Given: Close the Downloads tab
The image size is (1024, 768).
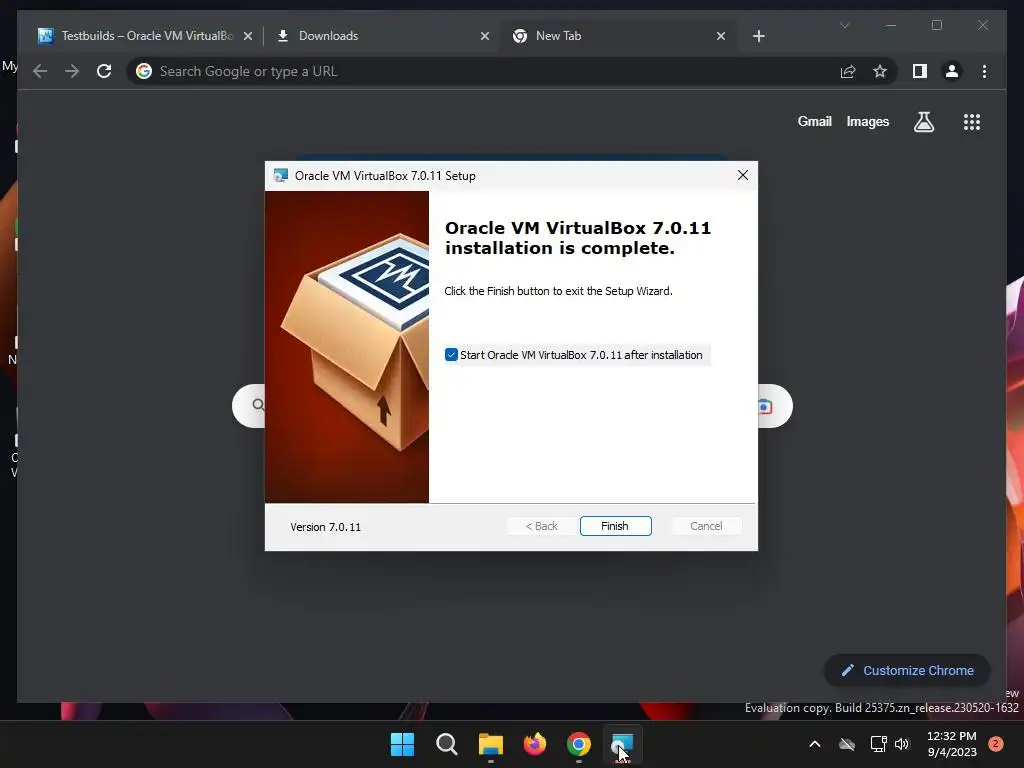Looking at the screenshot, I should (x=485, y=36).
